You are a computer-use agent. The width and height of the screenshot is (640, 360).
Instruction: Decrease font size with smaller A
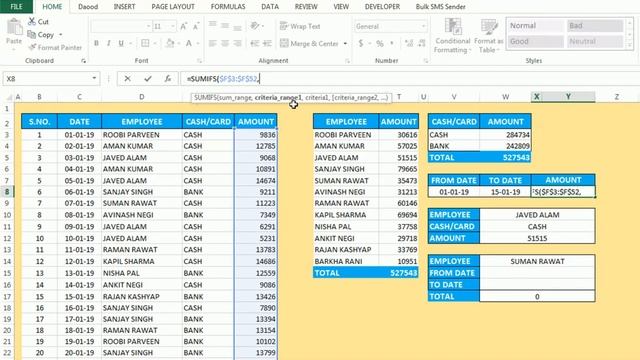(196, 27)
